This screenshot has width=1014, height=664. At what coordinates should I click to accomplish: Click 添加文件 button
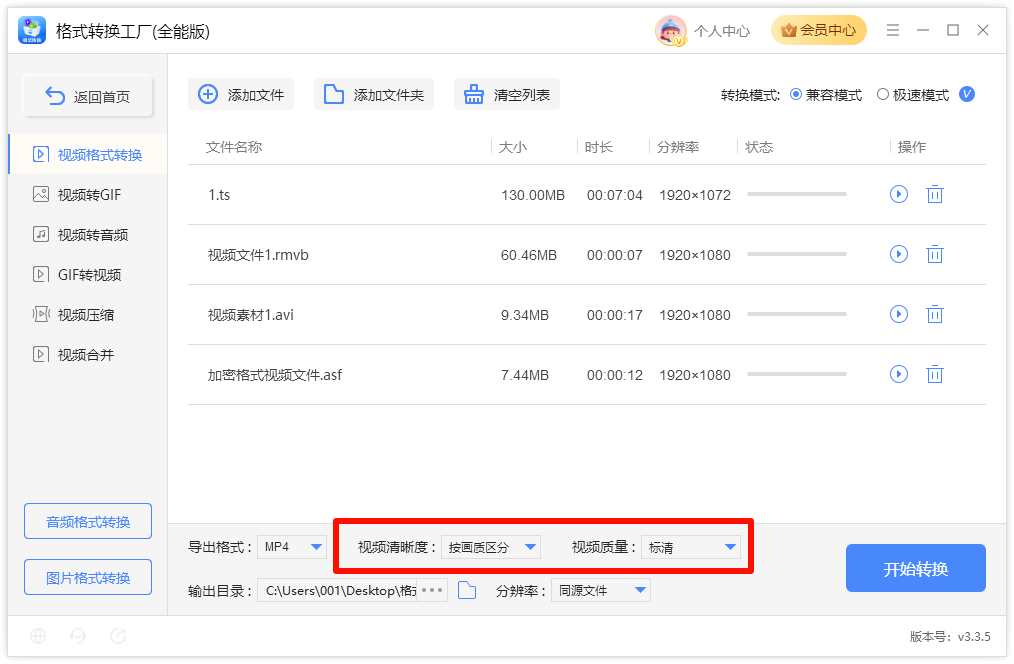(x=241, y=94)
